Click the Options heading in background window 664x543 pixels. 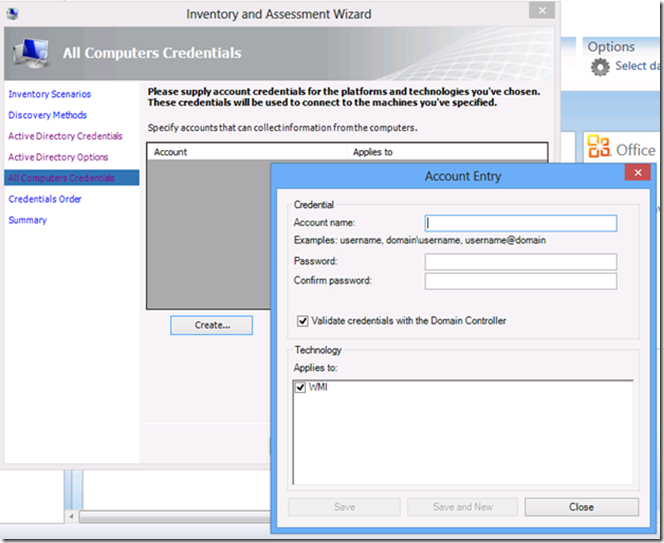[611, 47]
